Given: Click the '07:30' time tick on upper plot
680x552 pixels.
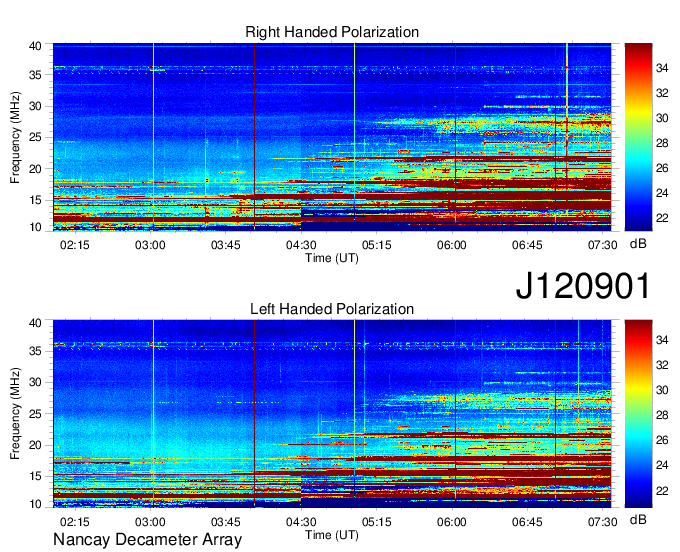Looking at the screenshot, I should [602, 245].
